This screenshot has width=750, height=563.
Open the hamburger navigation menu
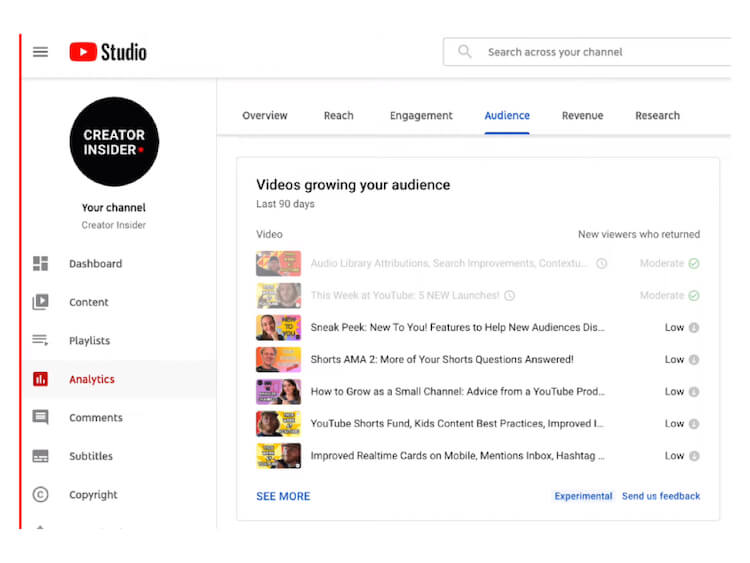pyautogui.click(x=40, y=52)
